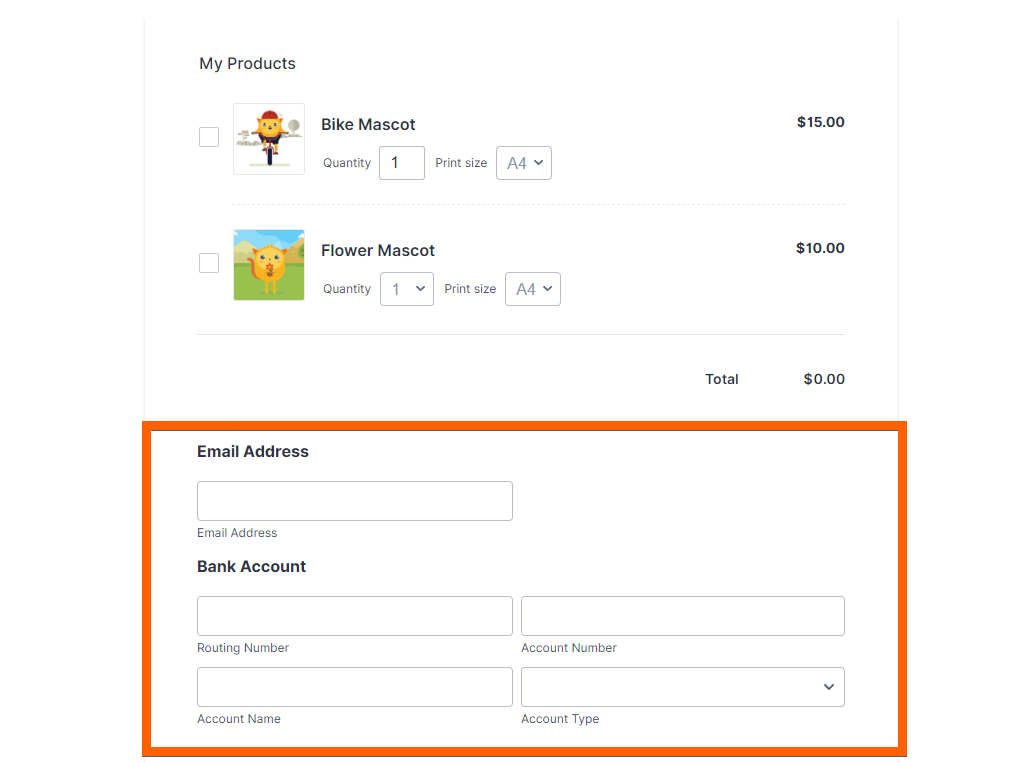Click the Flower Mascot product thumbnail
Image resolution: width=1031 pixels, height=763 pixels.
(269, 265)
